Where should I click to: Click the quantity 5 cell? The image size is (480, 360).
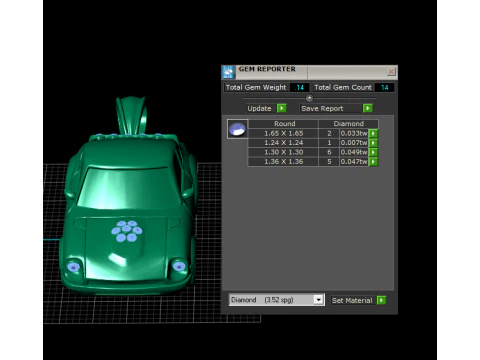click(x=329, y=162)
